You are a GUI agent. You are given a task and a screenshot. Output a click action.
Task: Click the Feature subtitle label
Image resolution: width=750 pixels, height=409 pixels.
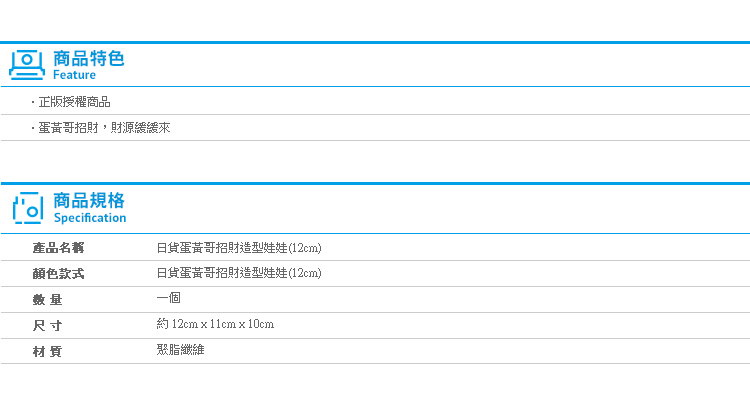[74, 75]
